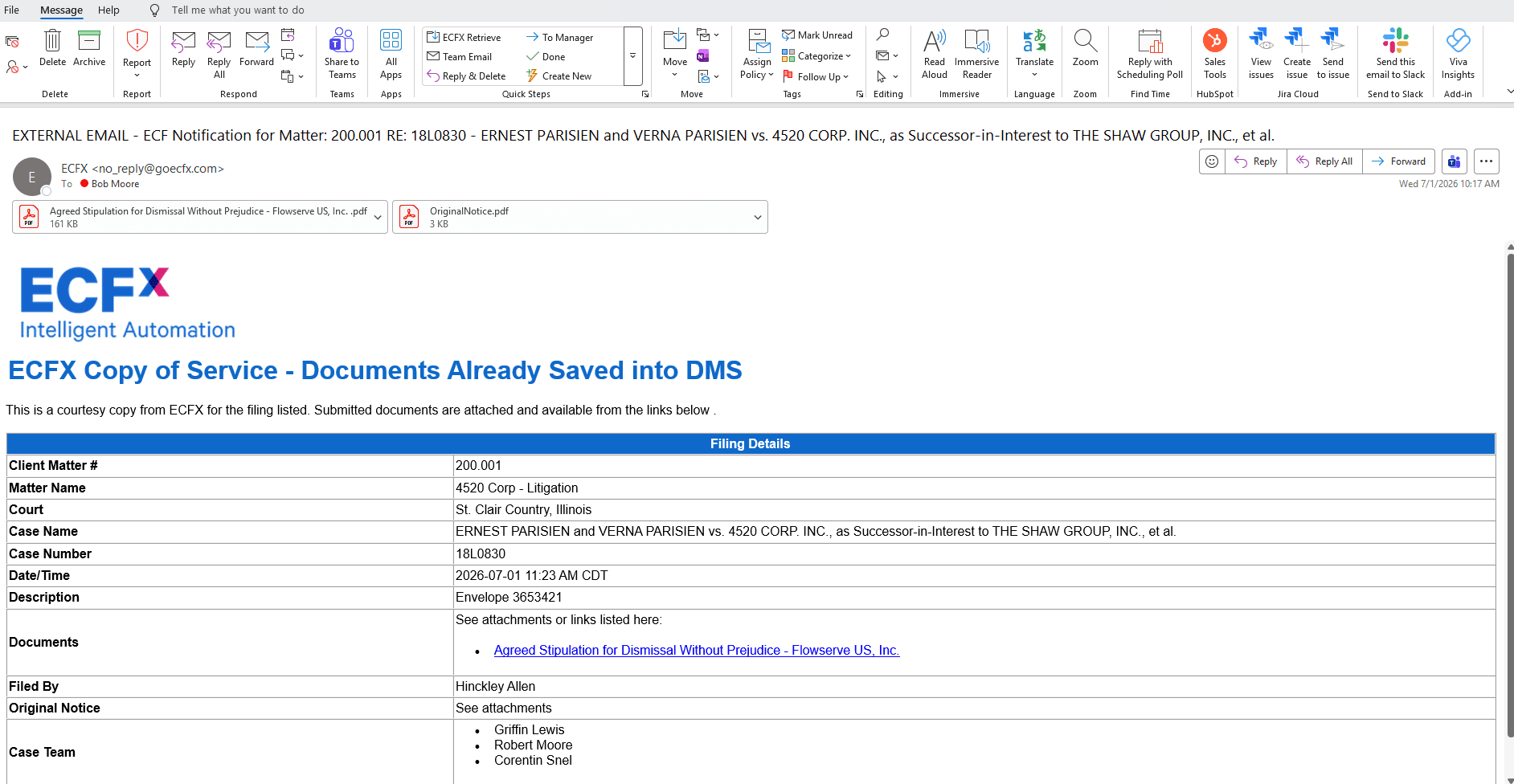Click Reply in the ribbon Respond group
Image resolution: width=1514 pixels, height=784 pixels.
[183, 48]
